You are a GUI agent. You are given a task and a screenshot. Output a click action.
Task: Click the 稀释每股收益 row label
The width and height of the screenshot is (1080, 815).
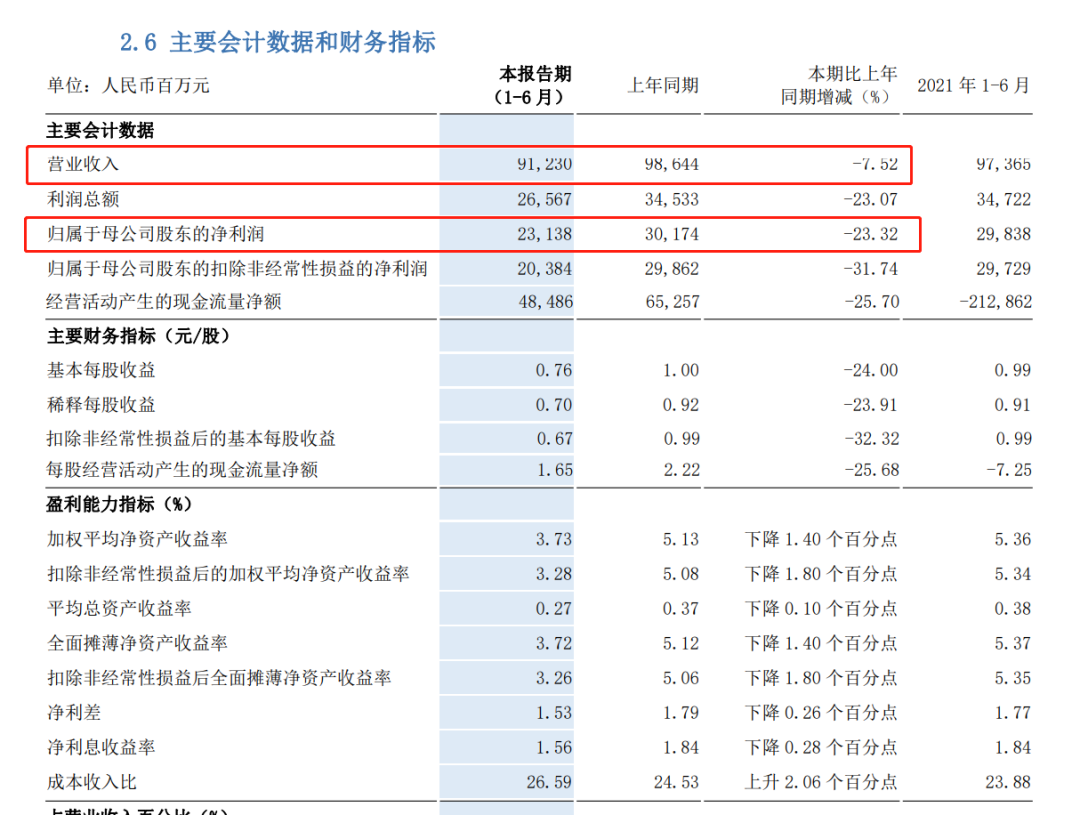click(x=101, y=405)
